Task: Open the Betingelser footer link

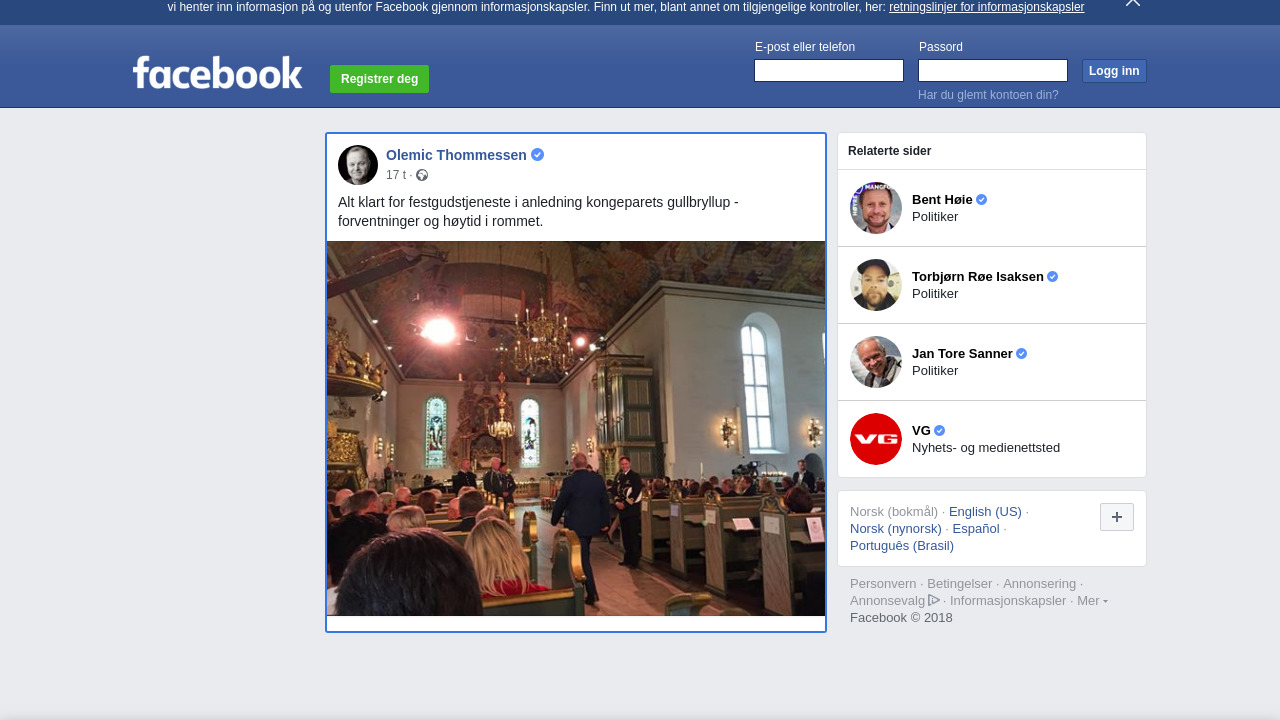Action: pyautogui.click(x=960, y=584)
